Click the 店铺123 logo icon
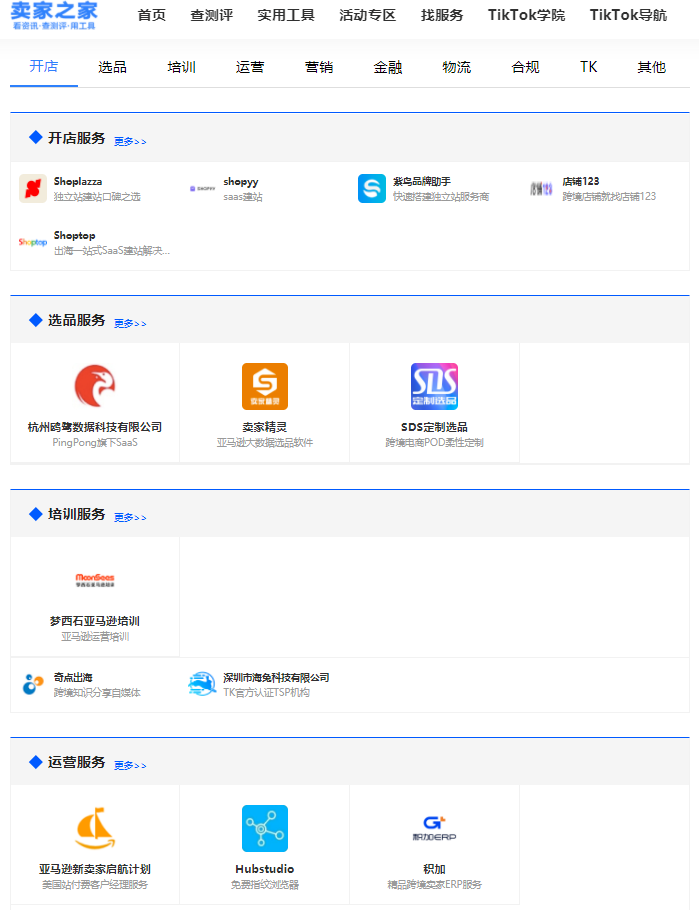The height and width of the screenshot is (910, 699). tap(541, 189)
